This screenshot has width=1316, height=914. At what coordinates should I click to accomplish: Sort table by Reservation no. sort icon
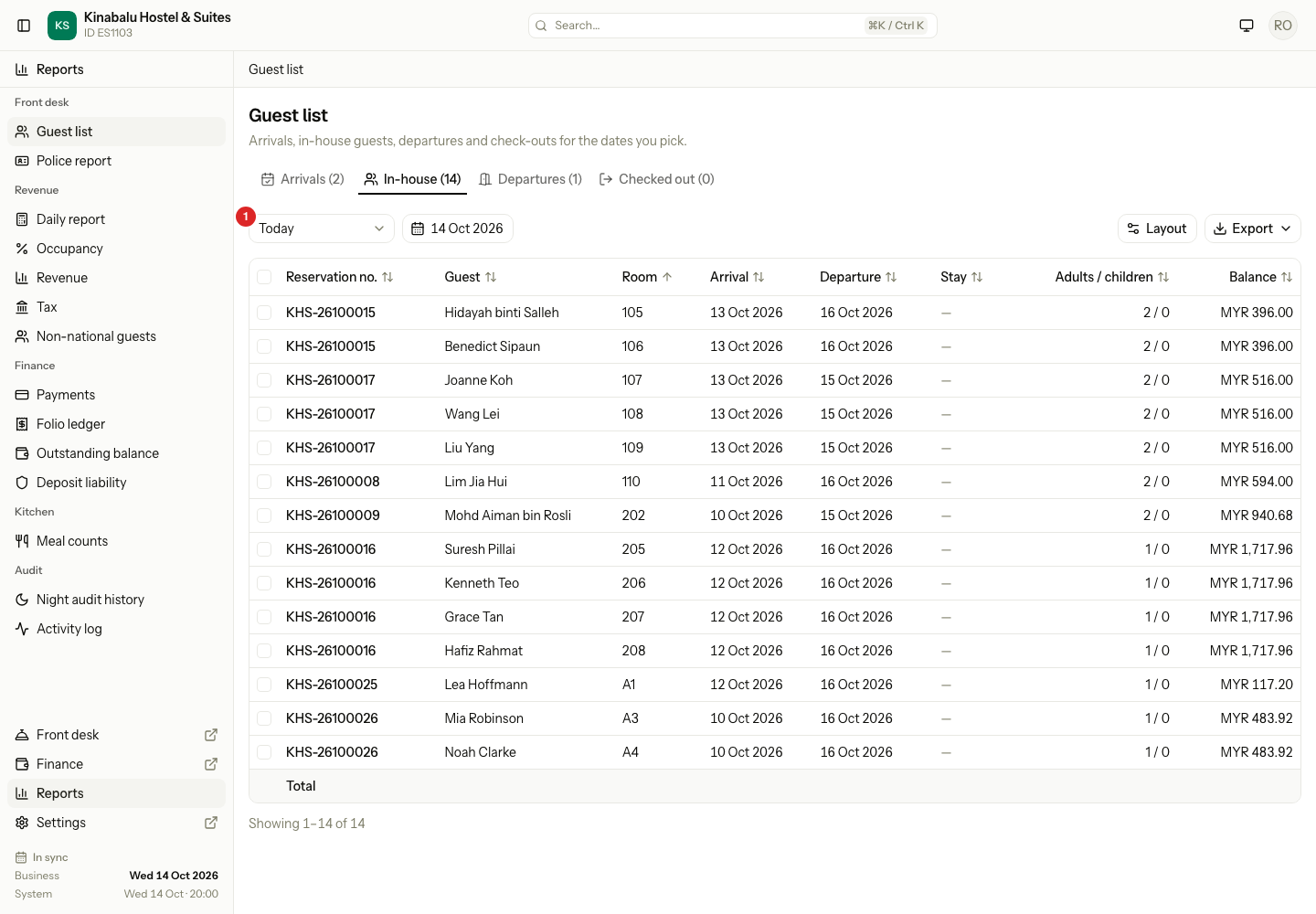point(387,277)
